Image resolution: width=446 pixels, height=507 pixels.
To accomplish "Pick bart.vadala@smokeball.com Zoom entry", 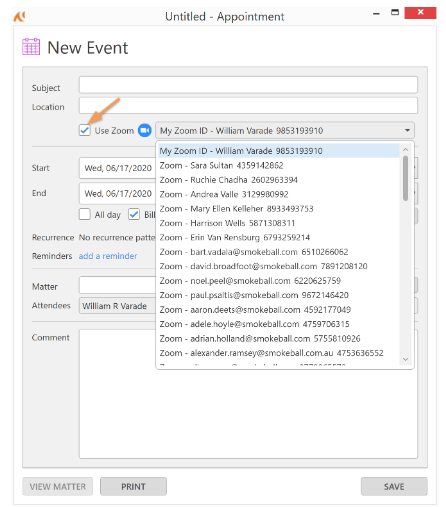I will point(279,252).
